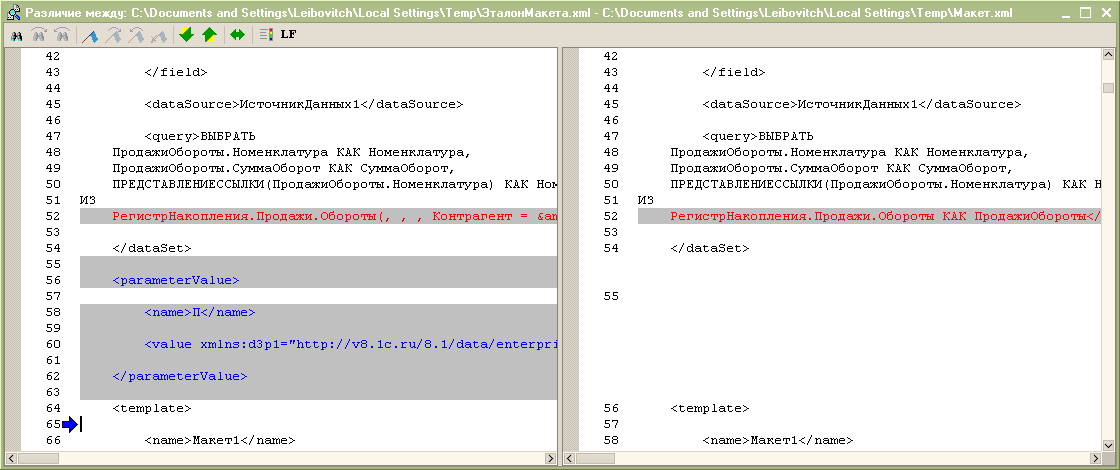The height and width of the screenshot is (470, 1120).
Task: Open the colored lines highlight settings icon
Action: [266, 35]
